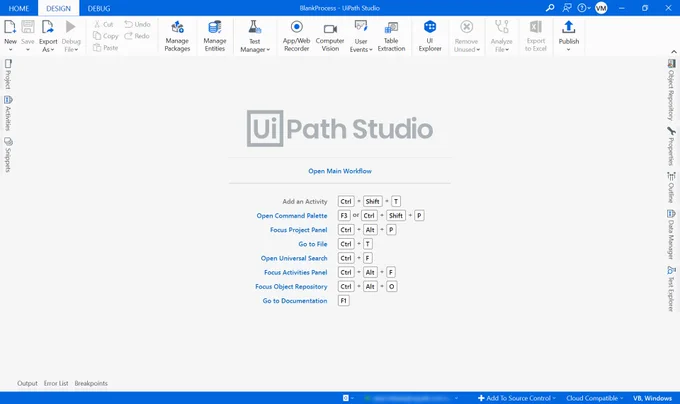This screenshot has height=404, width=680.
Task: Open the Activities side panel
Action: [8, 114]
